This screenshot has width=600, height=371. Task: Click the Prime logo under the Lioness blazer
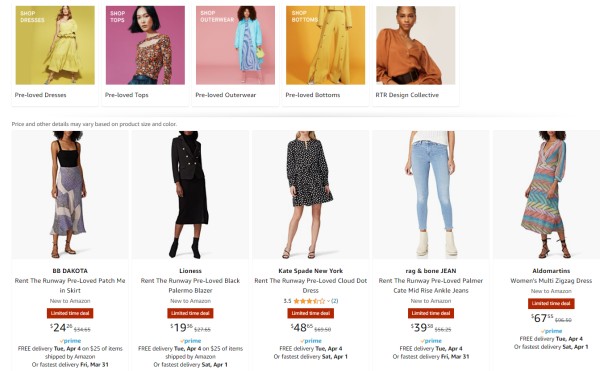point(190,341)
